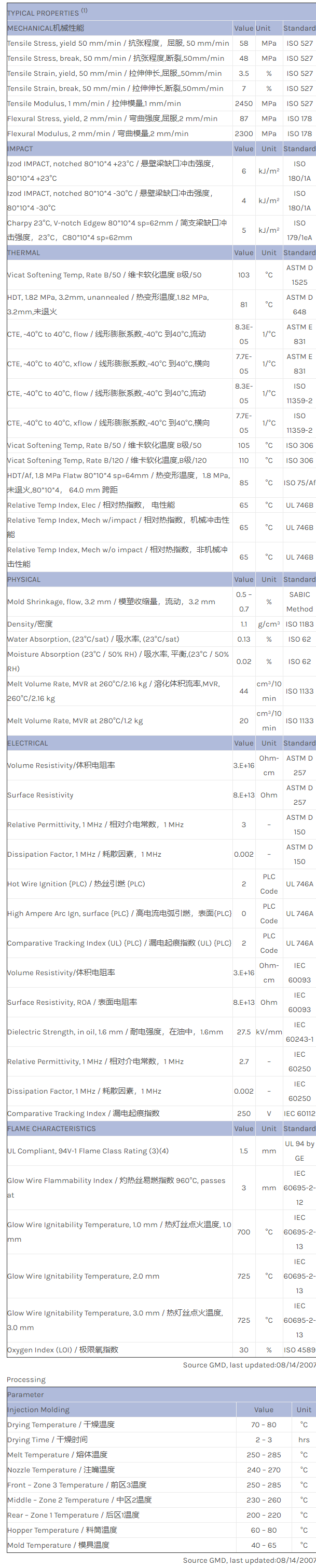This screenshot has width=316, height=1568.
Task: Select the Water Absorption row label
Action: pos(93,639)
